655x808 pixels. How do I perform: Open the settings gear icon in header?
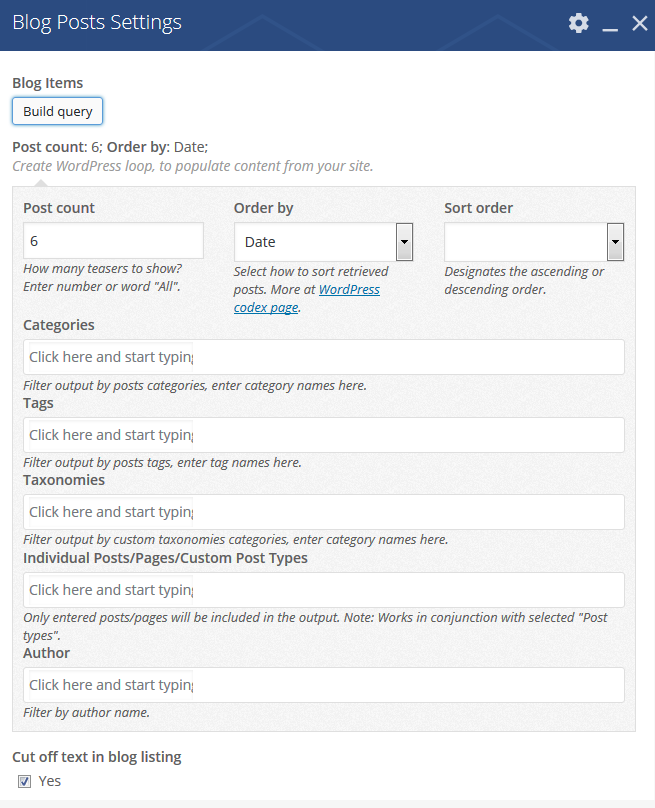point(578,23)
